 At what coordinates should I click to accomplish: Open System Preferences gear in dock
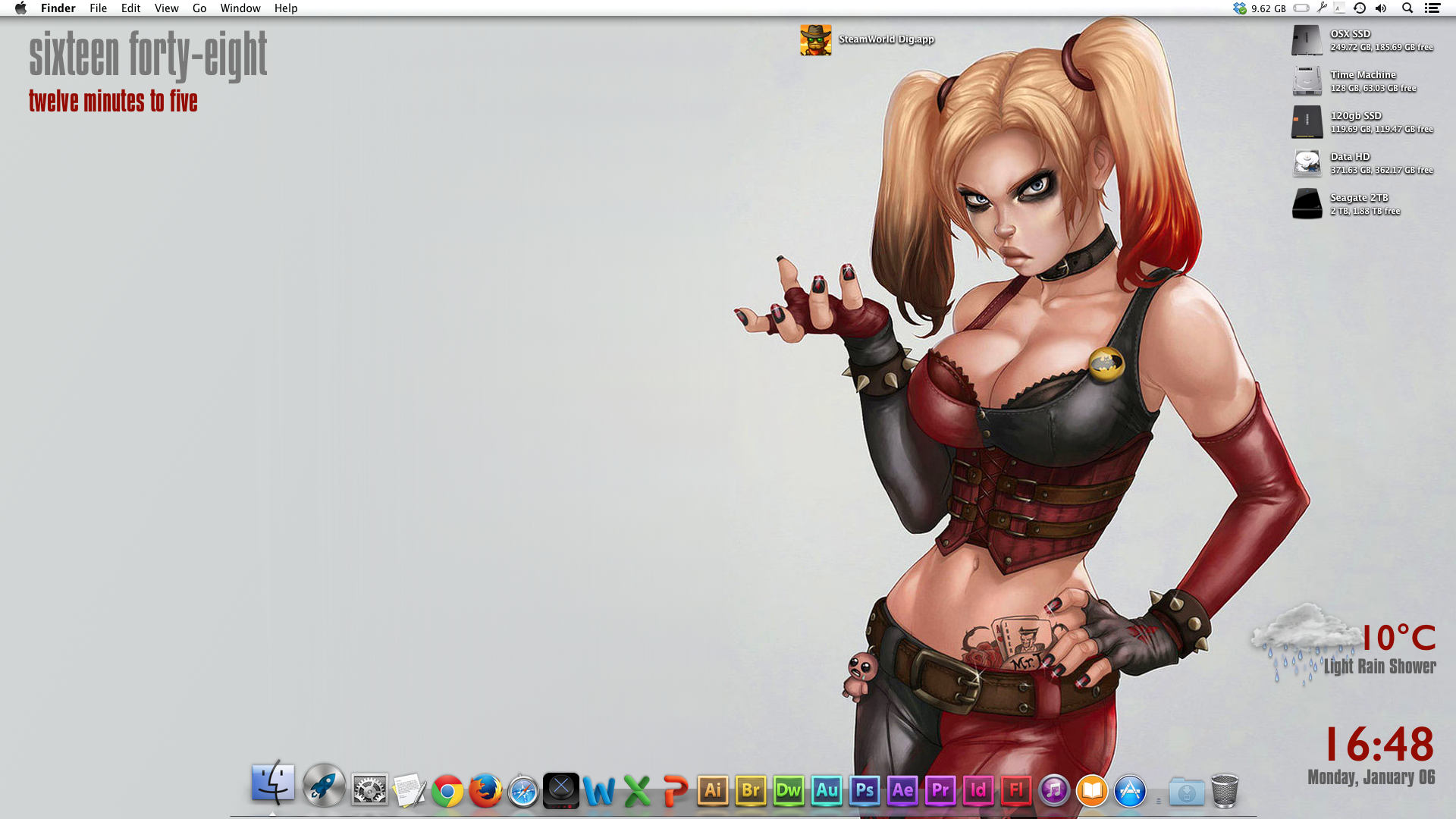pos(369,790)
